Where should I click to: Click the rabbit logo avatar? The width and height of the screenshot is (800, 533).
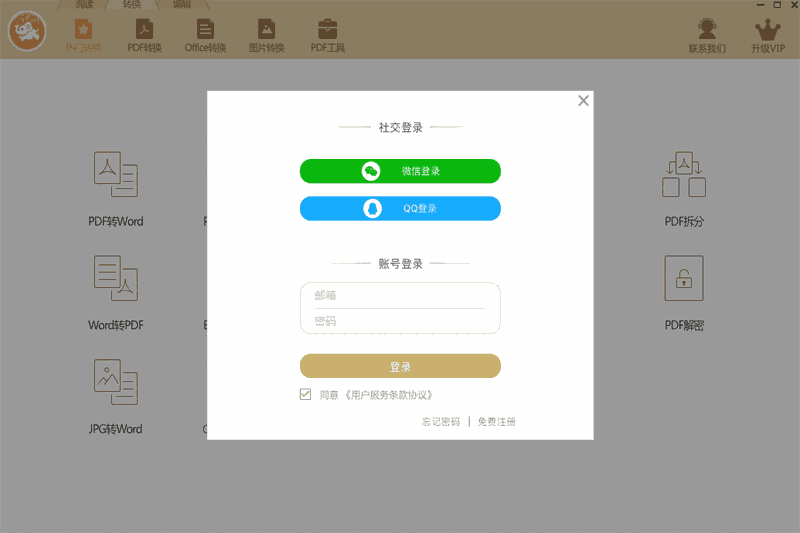pos(28,32)
